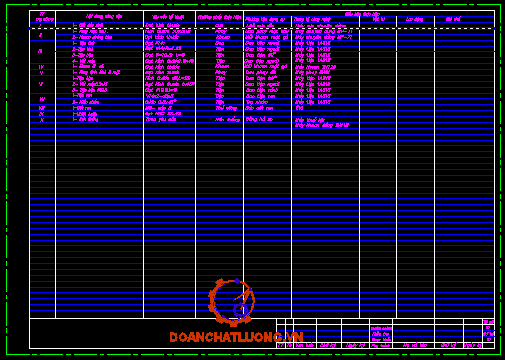This screenshot has width=505, height=360.
Task: Select the 'Thủ công' method cell
Action: [x=226, y=108]
